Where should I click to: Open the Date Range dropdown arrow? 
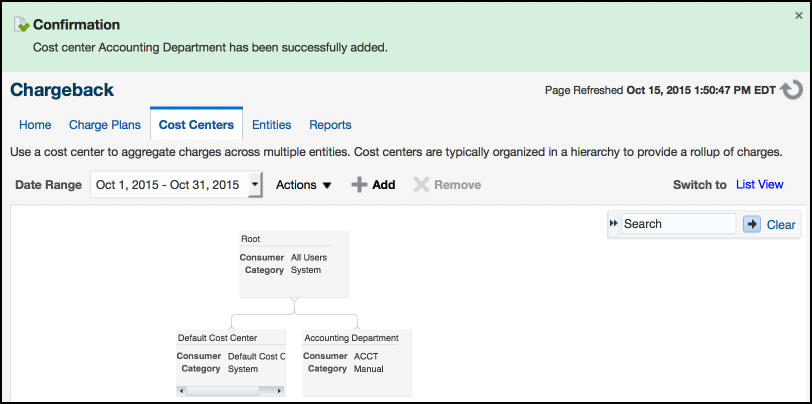point(255,184)
